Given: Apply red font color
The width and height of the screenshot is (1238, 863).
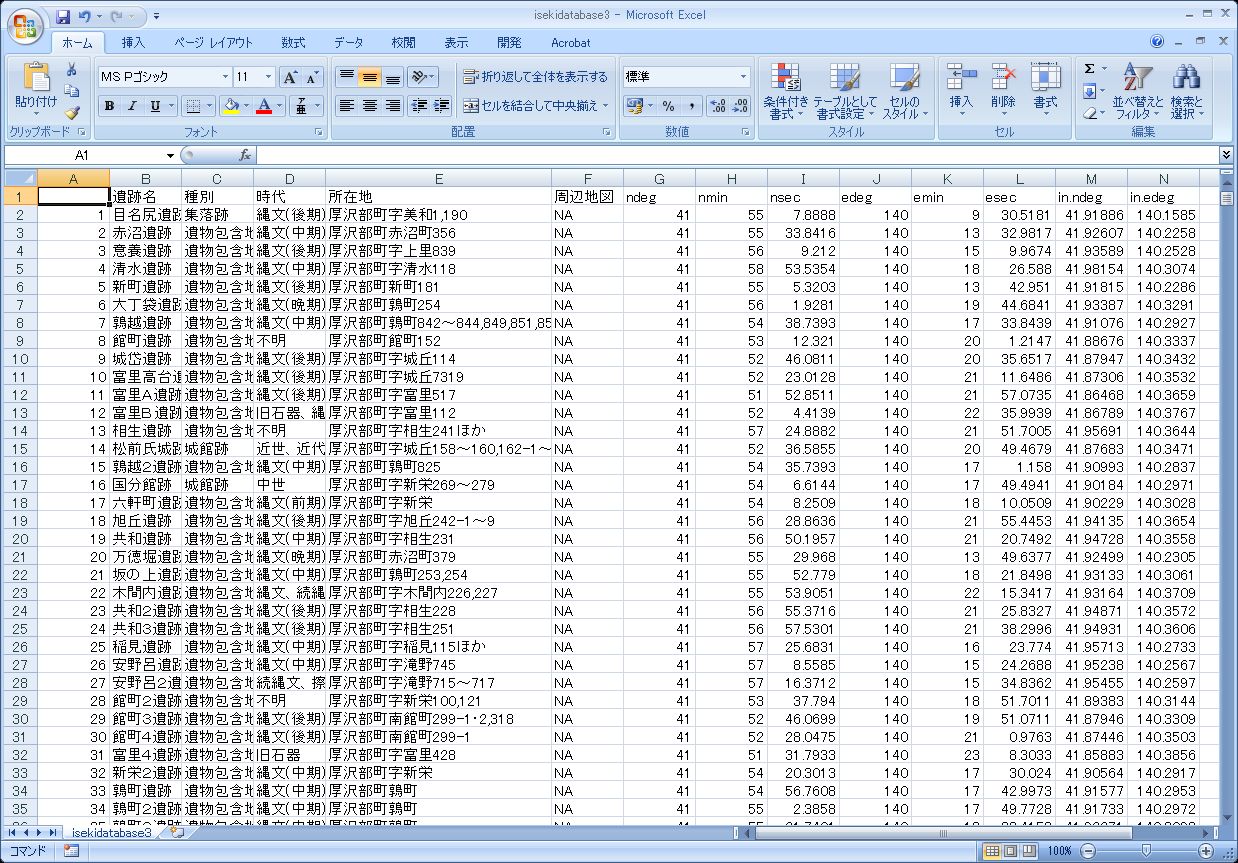Looking at the screenshot, I should pos(264,106).
